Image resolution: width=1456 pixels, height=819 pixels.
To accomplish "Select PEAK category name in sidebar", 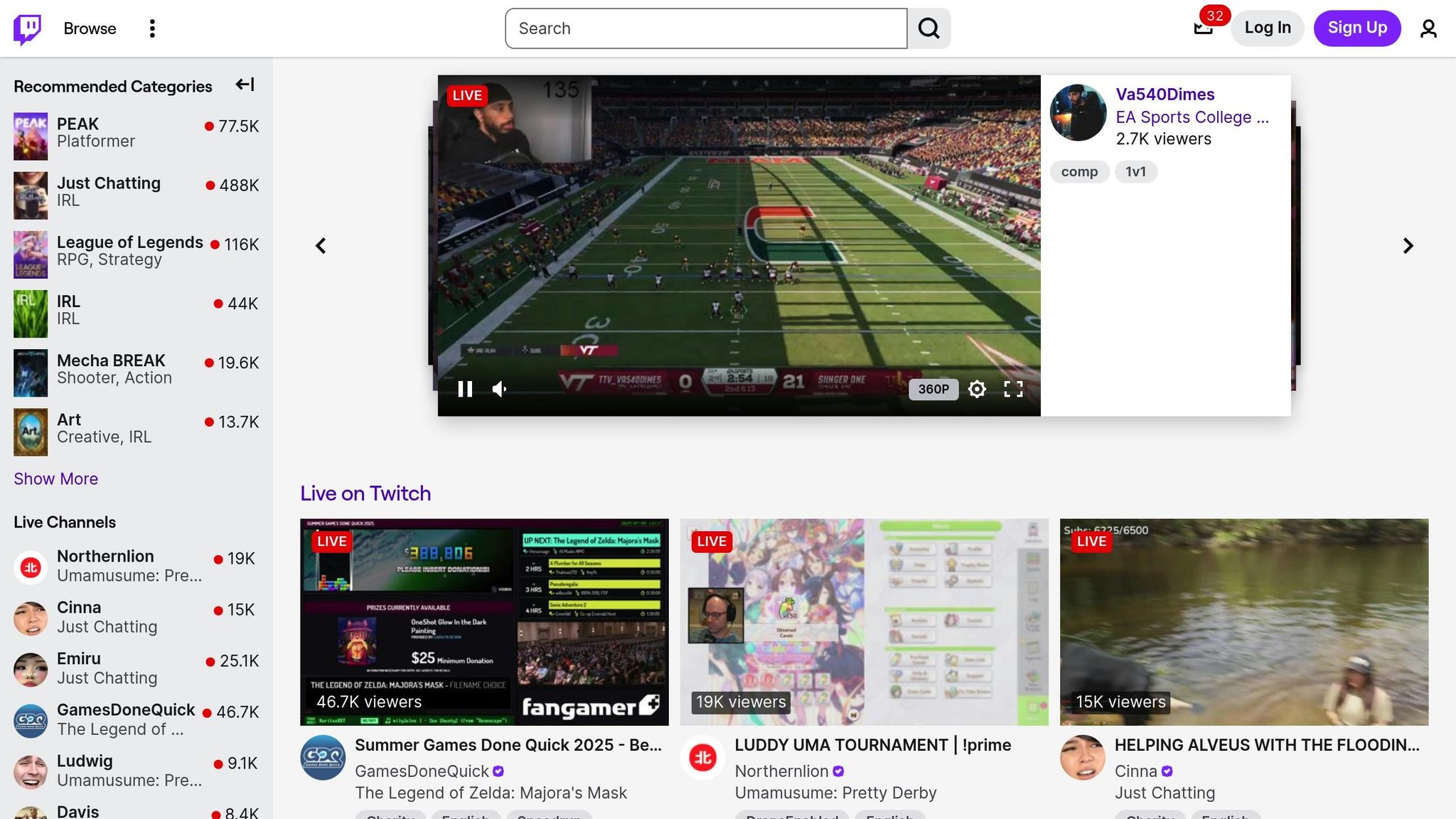I will 77,124.
